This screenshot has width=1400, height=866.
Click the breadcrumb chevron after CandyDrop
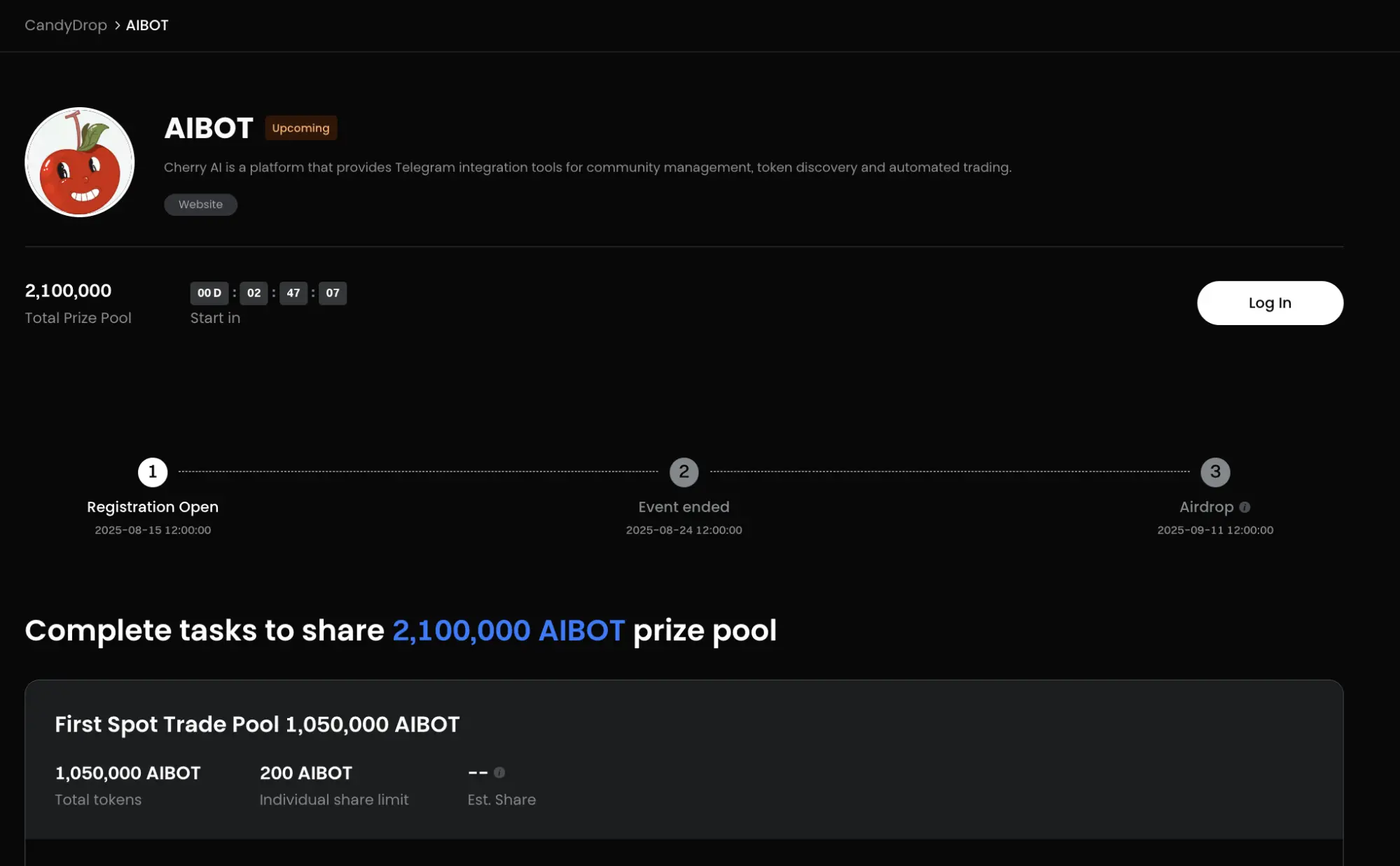pyautogui.click(x=117, y=25)
